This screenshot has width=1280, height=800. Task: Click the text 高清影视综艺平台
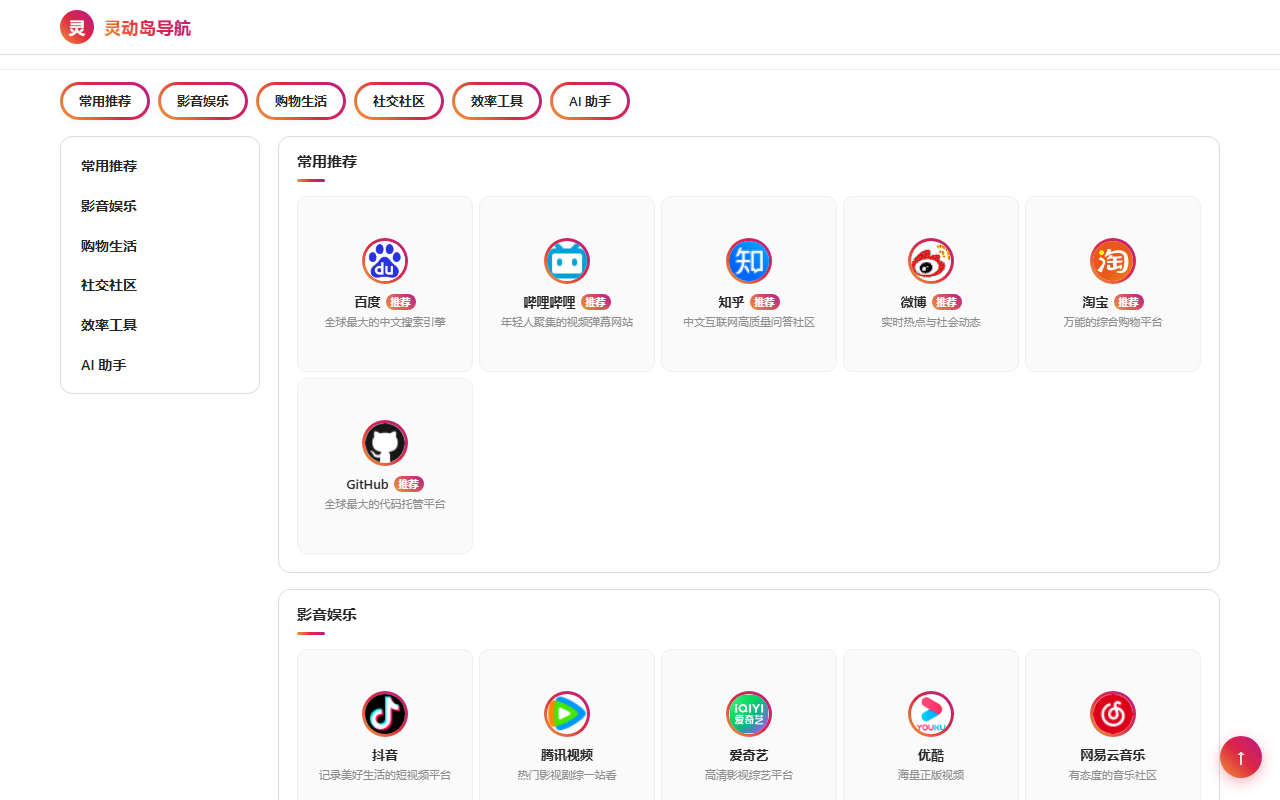click(749, 775)
